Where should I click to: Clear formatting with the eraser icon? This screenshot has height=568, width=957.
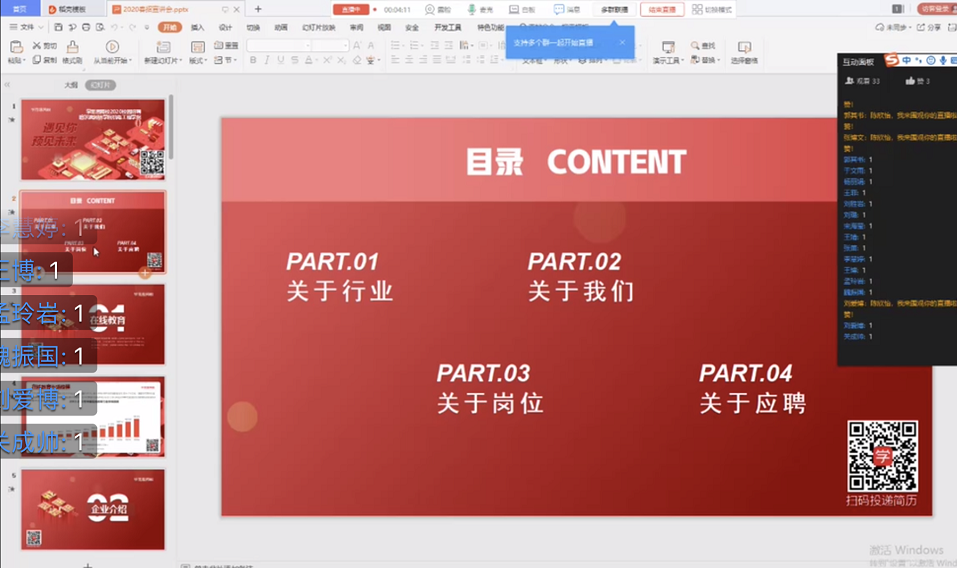357,60
